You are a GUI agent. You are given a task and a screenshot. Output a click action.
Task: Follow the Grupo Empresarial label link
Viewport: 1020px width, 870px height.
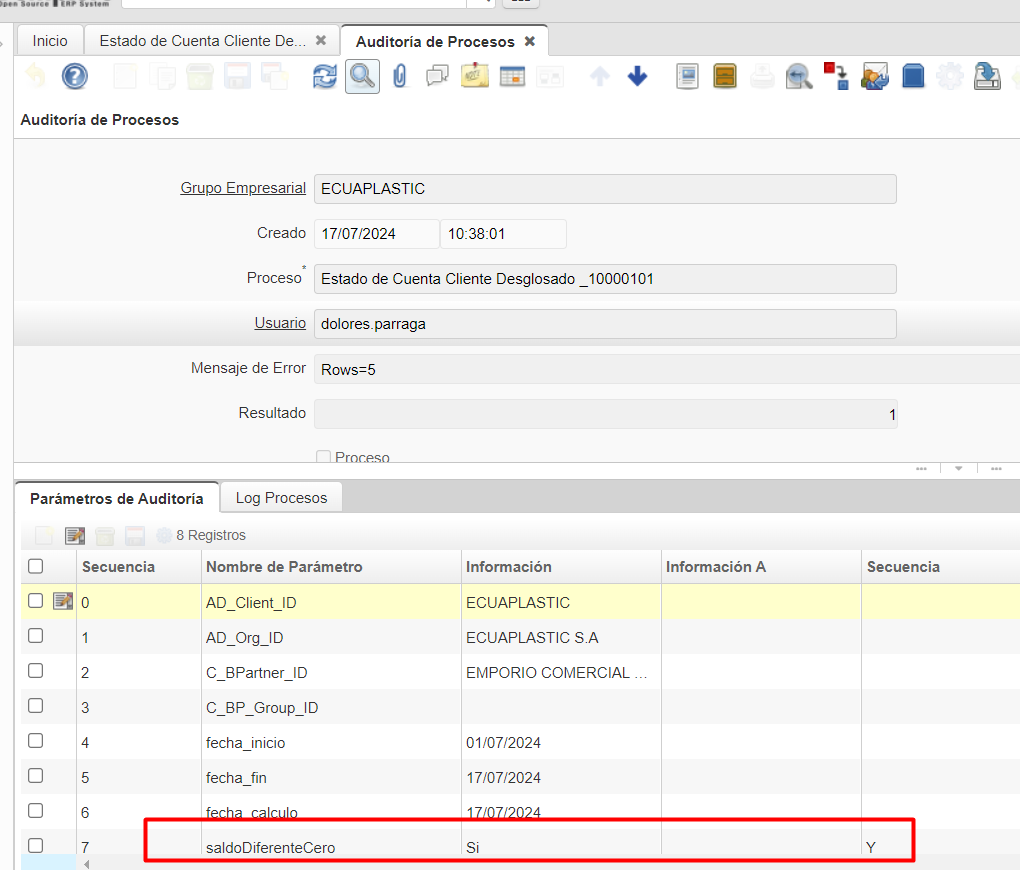[x=243, y=188]
